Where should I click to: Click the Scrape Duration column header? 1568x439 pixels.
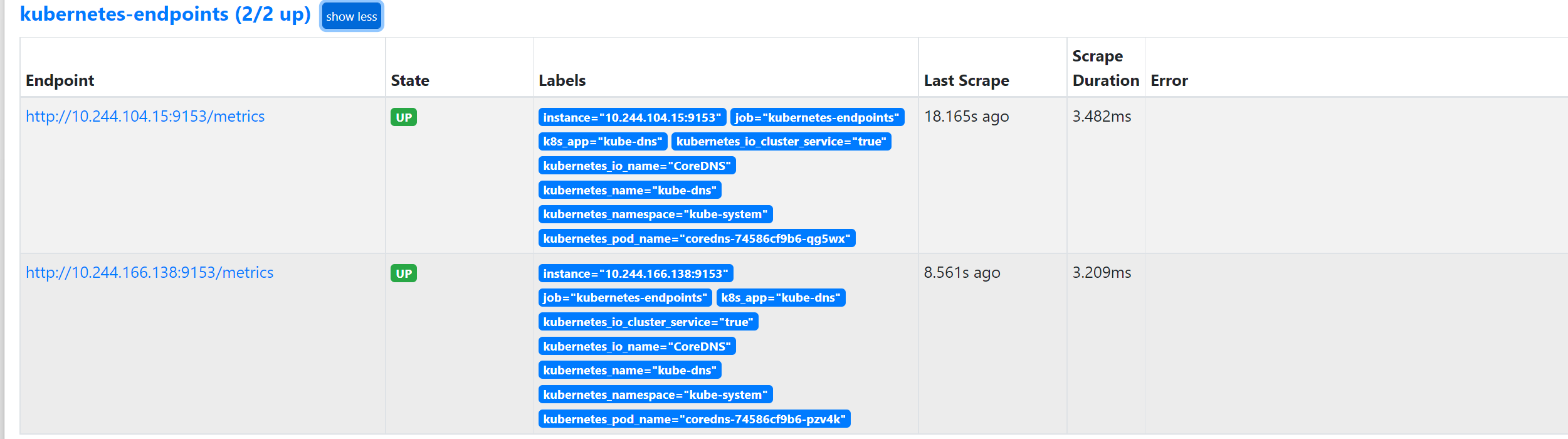point(1105,68)
